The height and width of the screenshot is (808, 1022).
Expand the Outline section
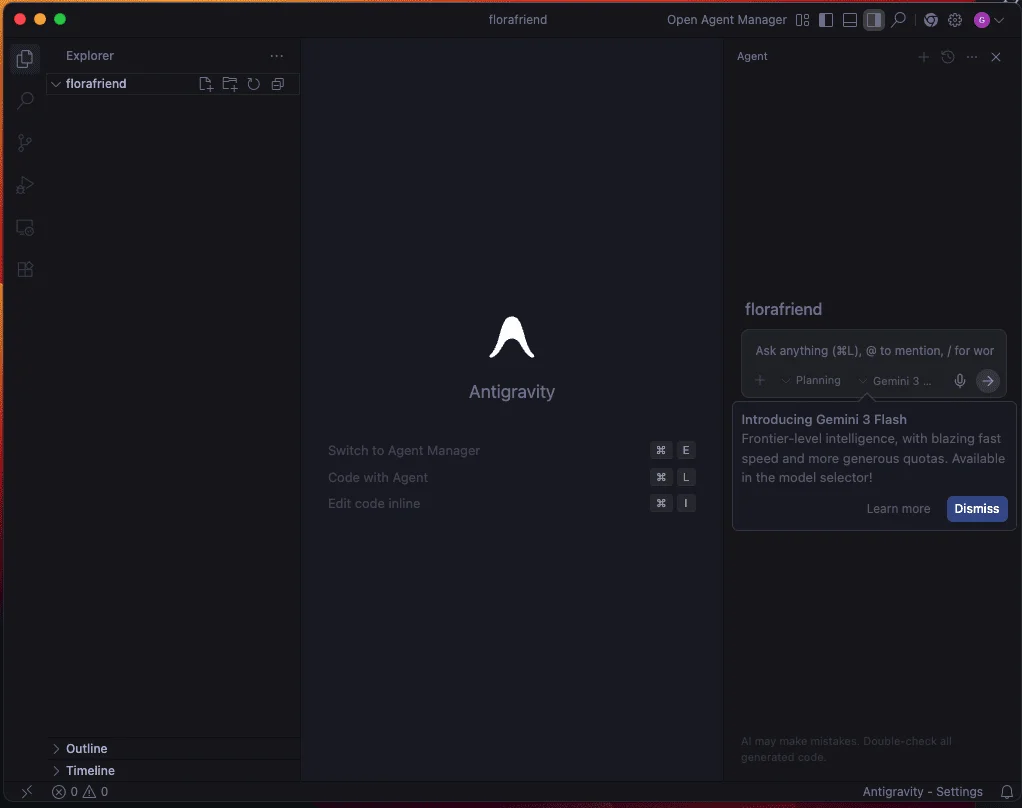(86, 749)
